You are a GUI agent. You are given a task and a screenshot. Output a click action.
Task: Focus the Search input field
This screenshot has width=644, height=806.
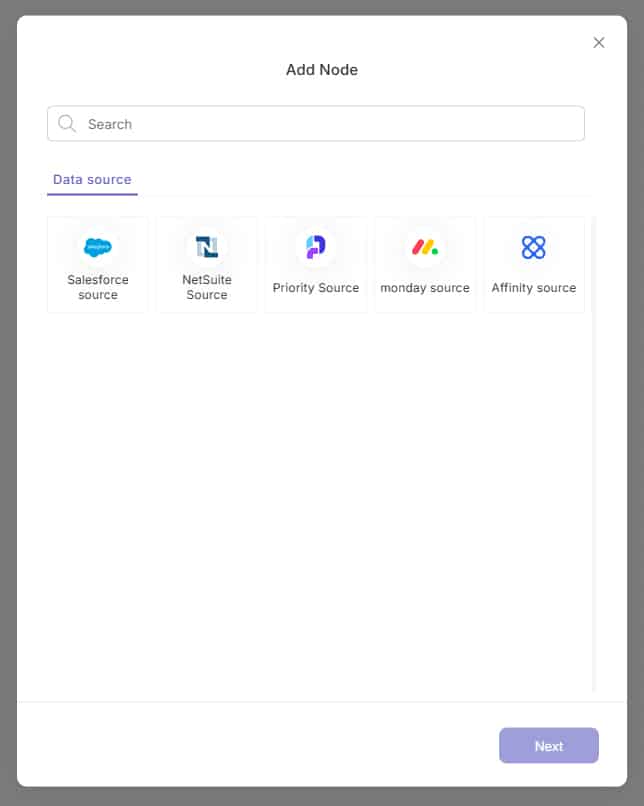[316, 123]
